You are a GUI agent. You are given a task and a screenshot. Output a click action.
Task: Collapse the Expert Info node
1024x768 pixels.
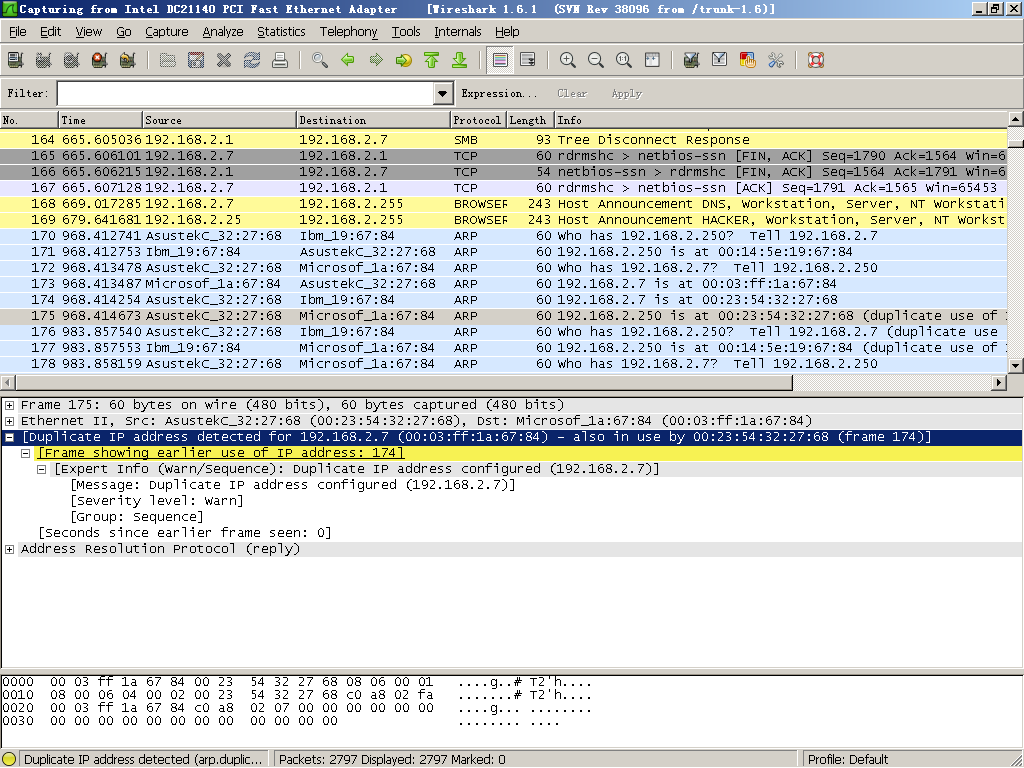(42, 469)
